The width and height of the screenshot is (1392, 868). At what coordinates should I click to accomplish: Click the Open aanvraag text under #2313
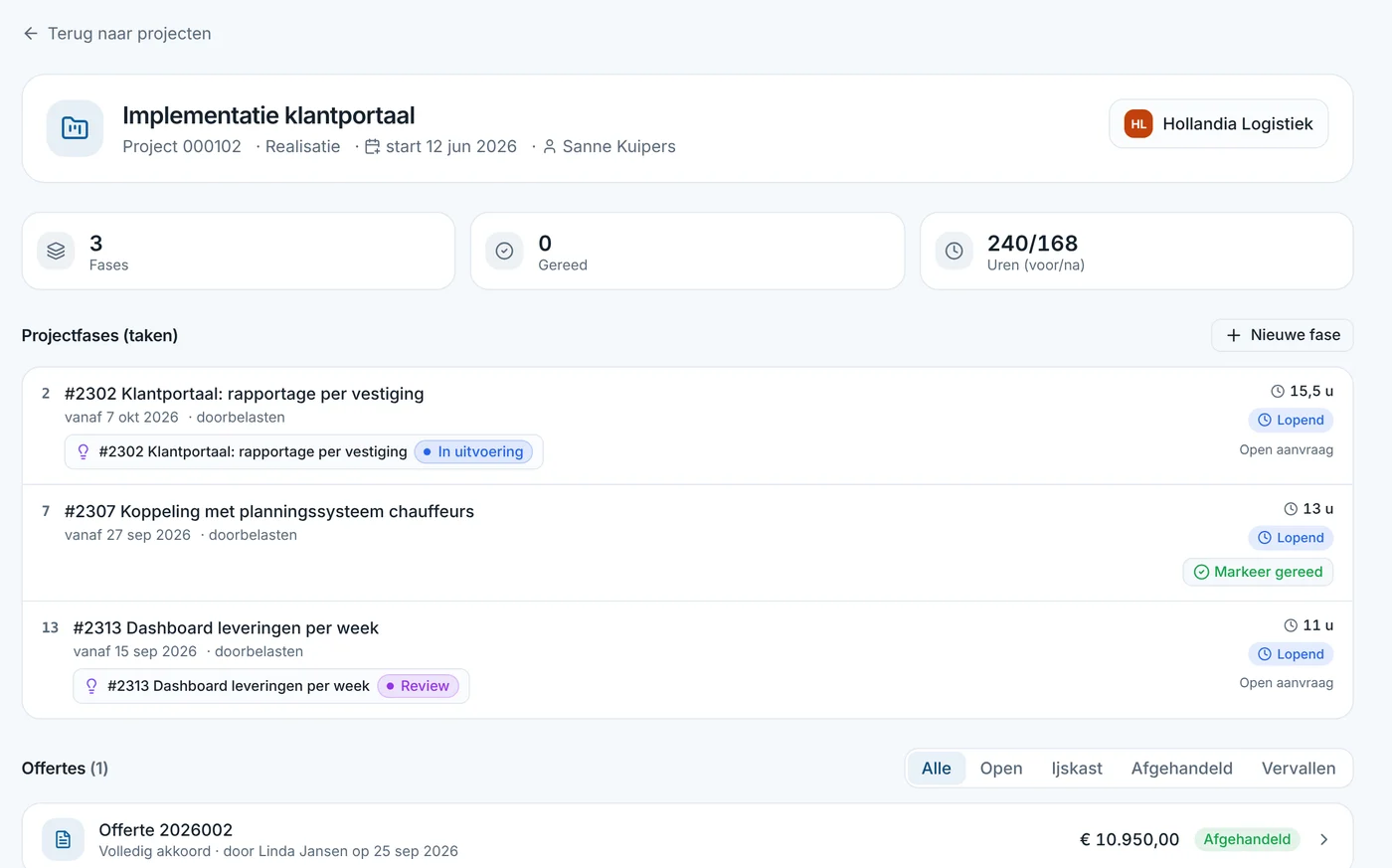pyautogui.click(x=1286, y=683)
